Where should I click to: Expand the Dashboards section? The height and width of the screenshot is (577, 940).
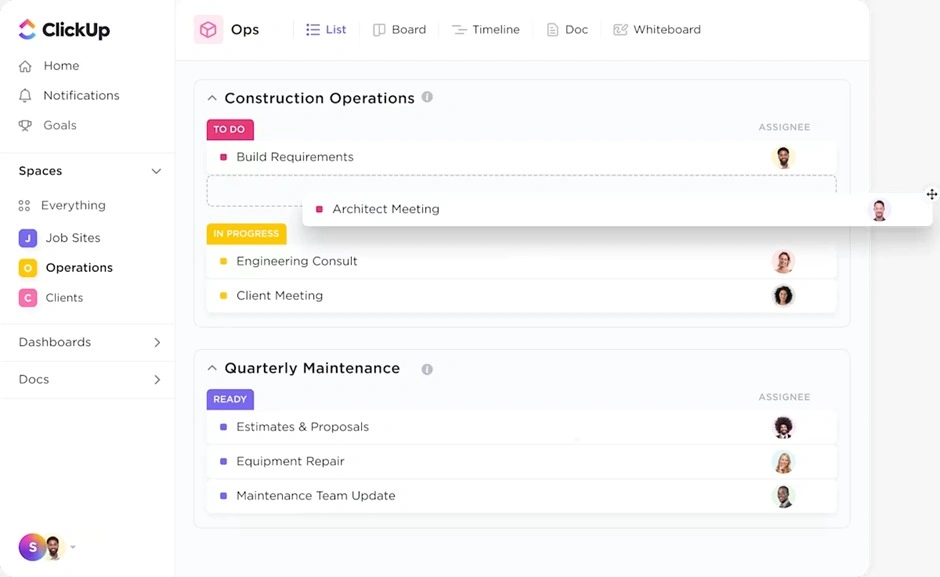click(156, 343)
